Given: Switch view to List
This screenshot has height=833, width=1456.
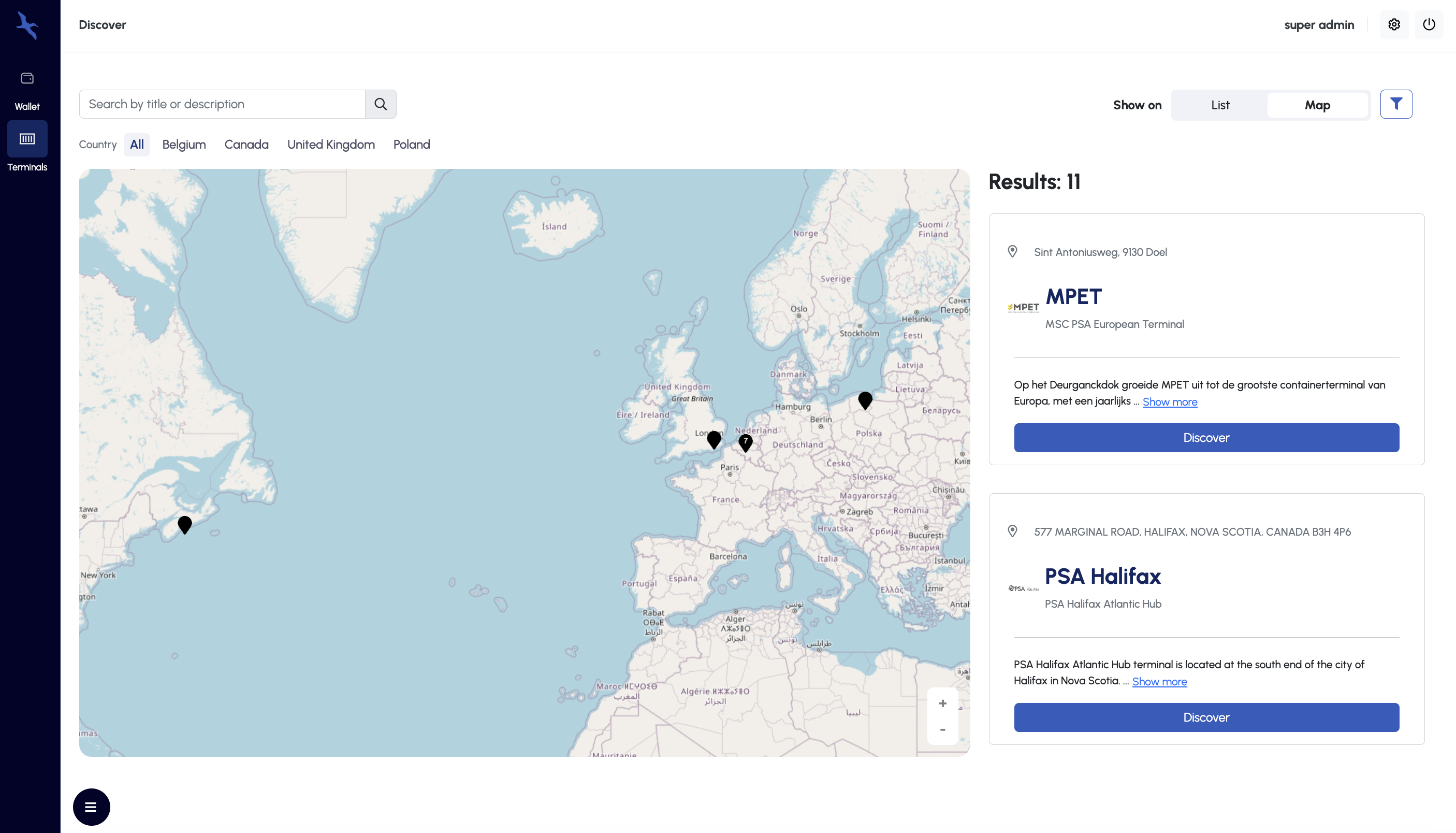Looking at the screenshot, I should [1220, 105].
